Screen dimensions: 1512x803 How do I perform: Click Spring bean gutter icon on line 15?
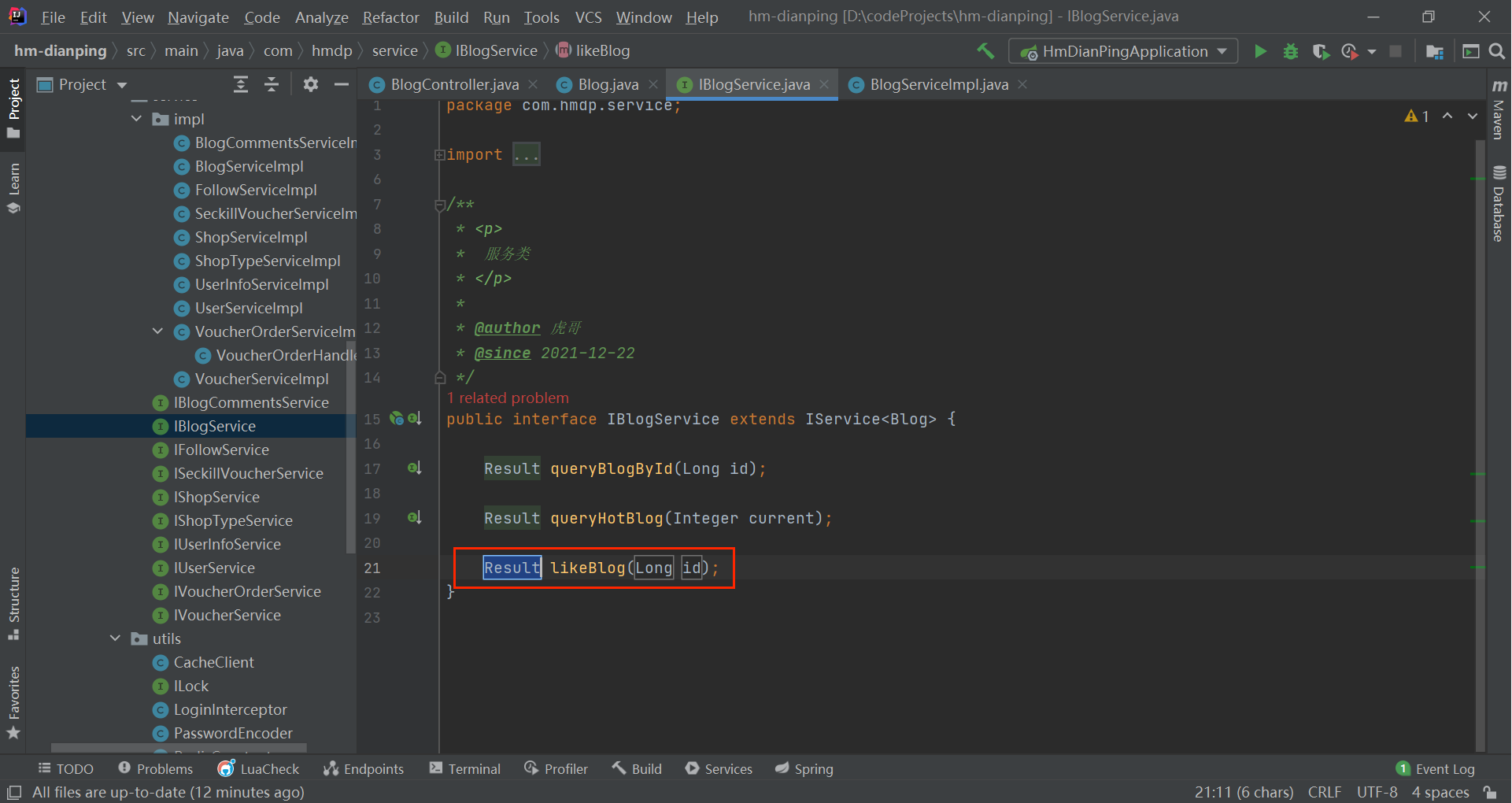click(x=397, y=419)
